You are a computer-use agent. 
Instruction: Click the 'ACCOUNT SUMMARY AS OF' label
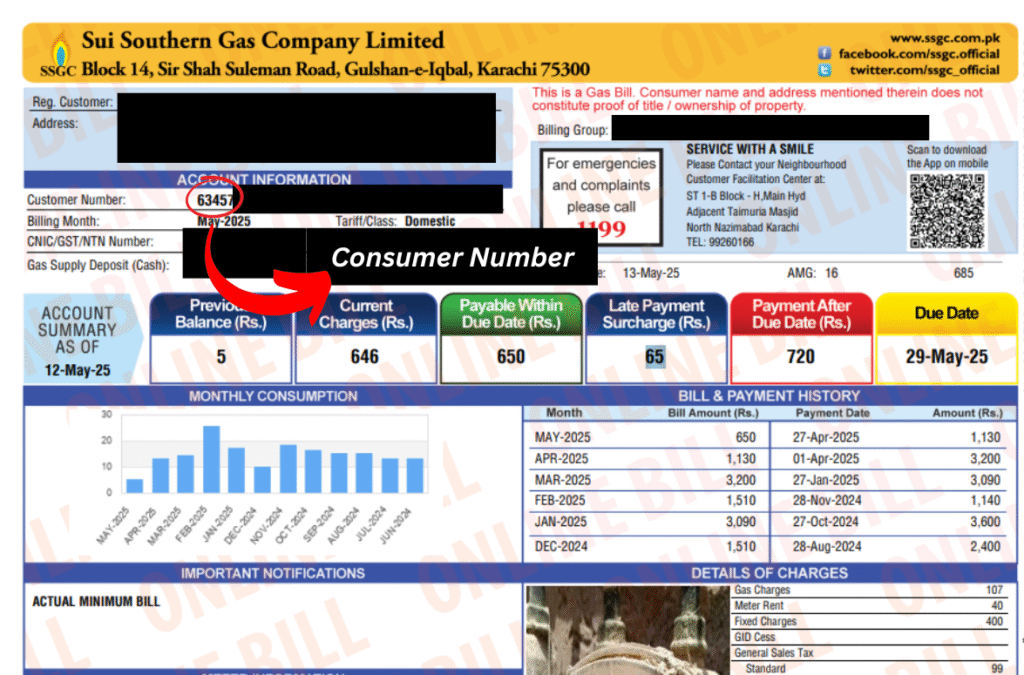pyautogui.click(x=77, y=330)
